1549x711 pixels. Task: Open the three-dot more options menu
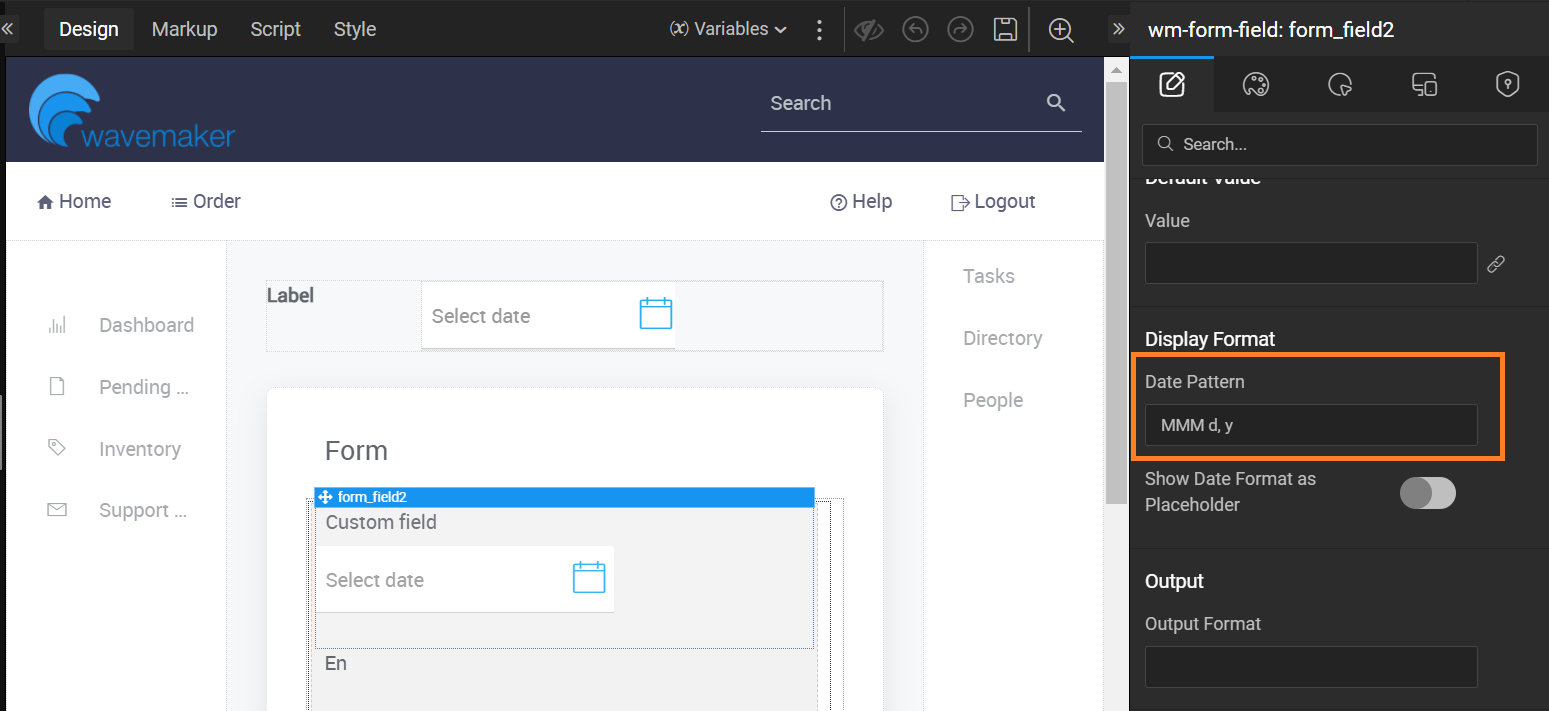point(819,30)
